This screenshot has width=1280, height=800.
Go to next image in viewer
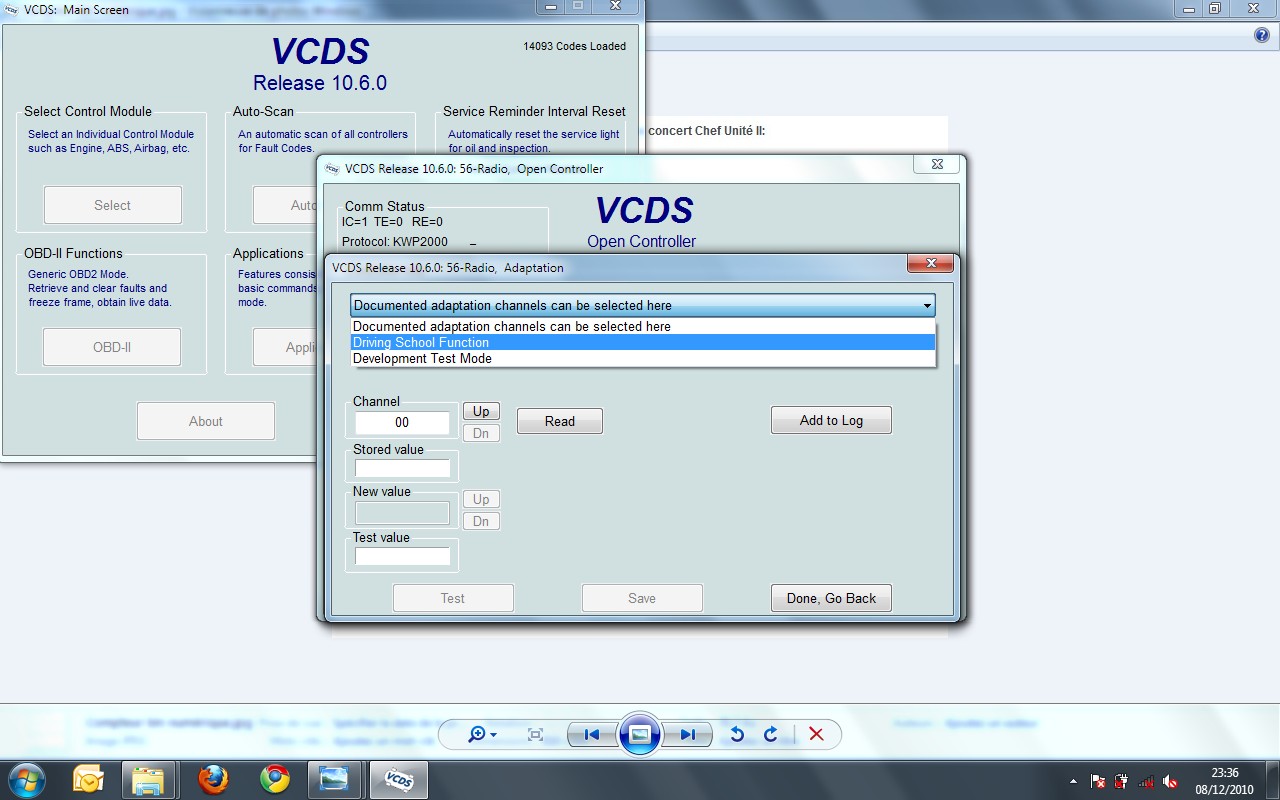click(687, 735)
